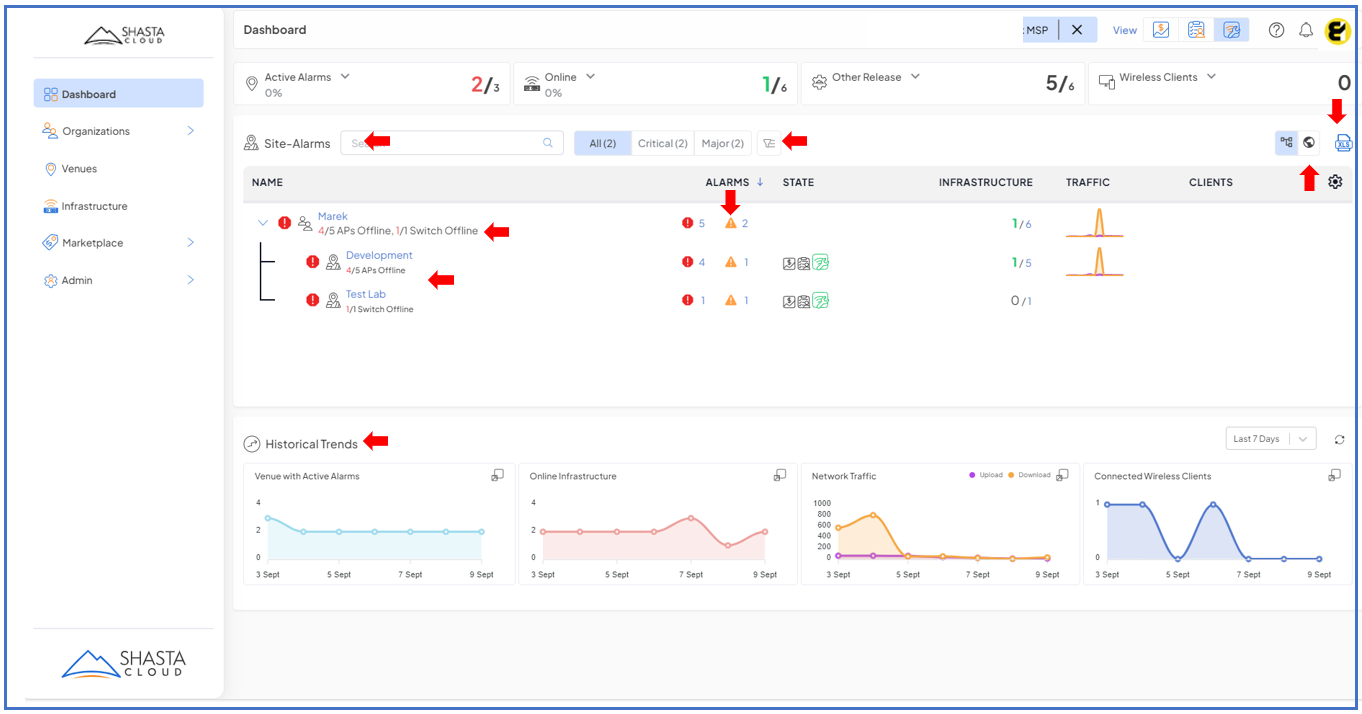The width and height of the screenshot is (1362, 714).
Task: Click Development's critical alarm count 4
Action: pos(702,262)
